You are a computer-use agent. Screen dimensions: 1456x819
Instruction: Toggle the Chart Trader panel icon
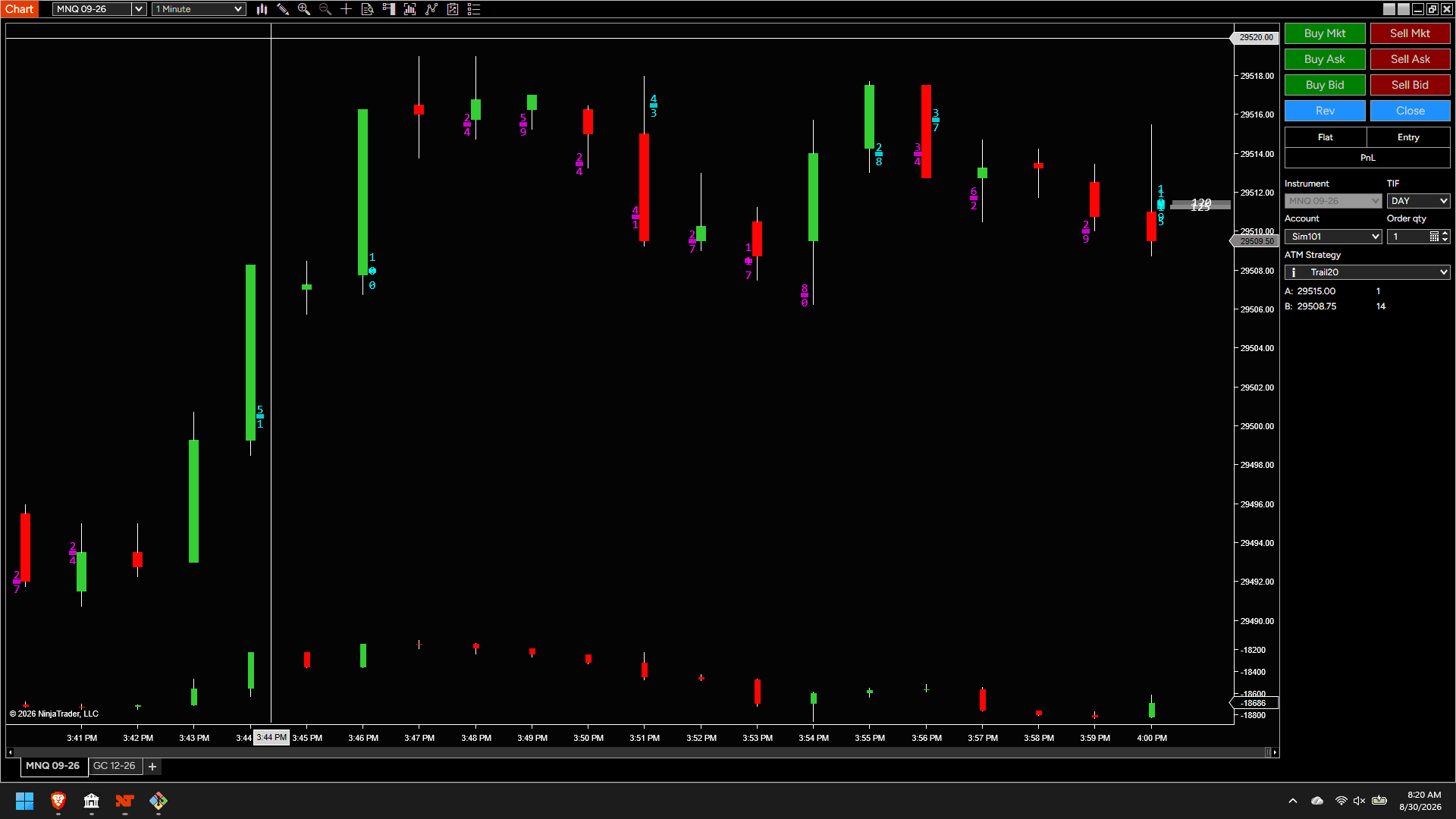coord(389,9)
